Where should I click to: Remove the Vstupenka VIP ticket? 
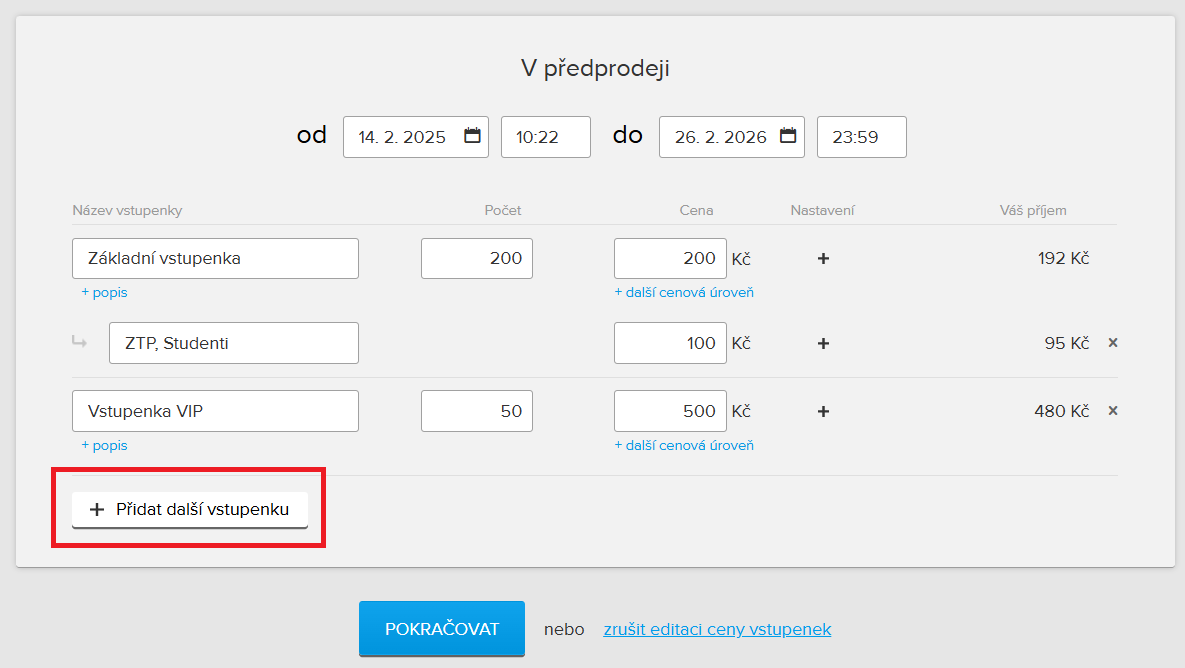(x=1113, y=411)
